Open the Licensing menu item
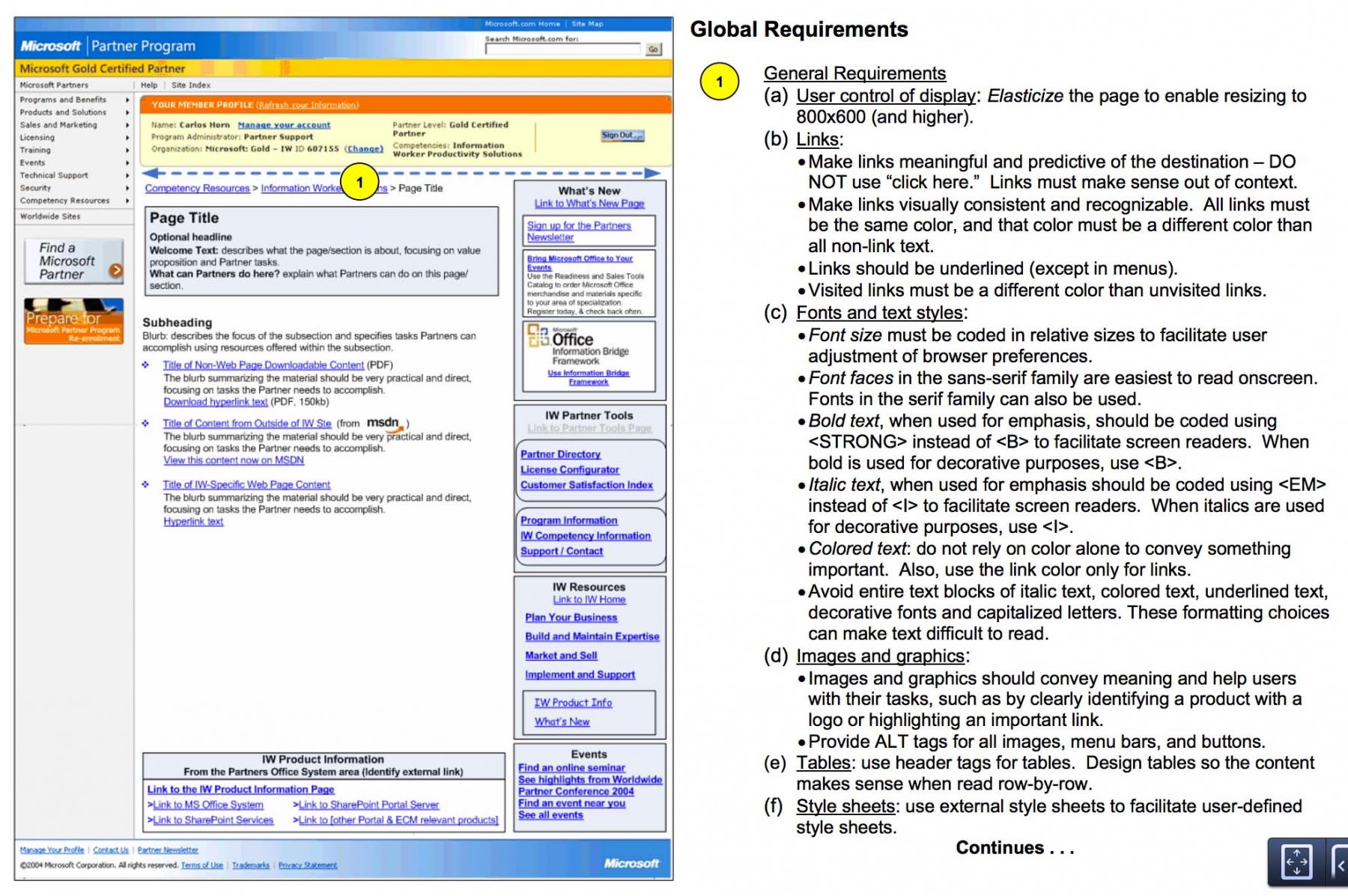1348x896 pixels. coord(37,138)
